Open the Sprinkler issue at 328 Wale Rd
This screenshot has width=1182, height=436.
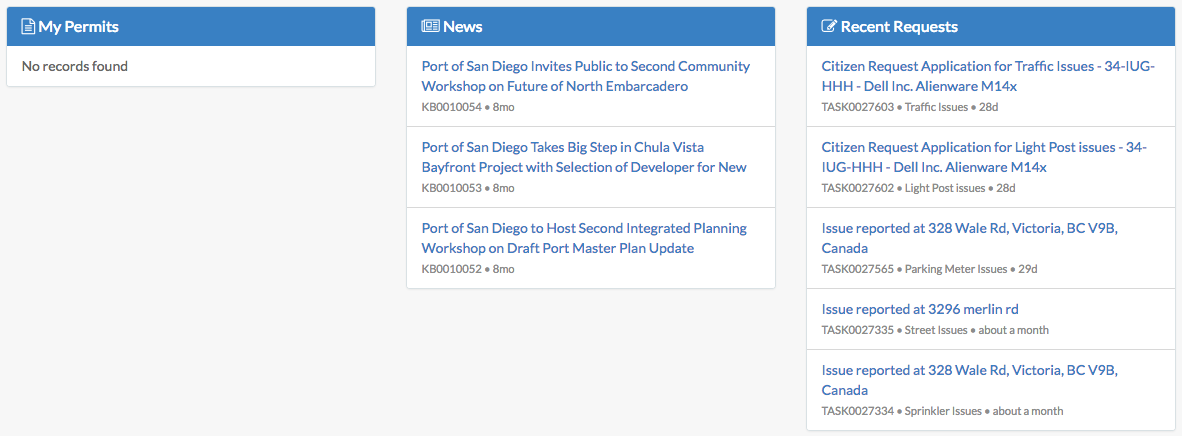(x=969, y=380)
